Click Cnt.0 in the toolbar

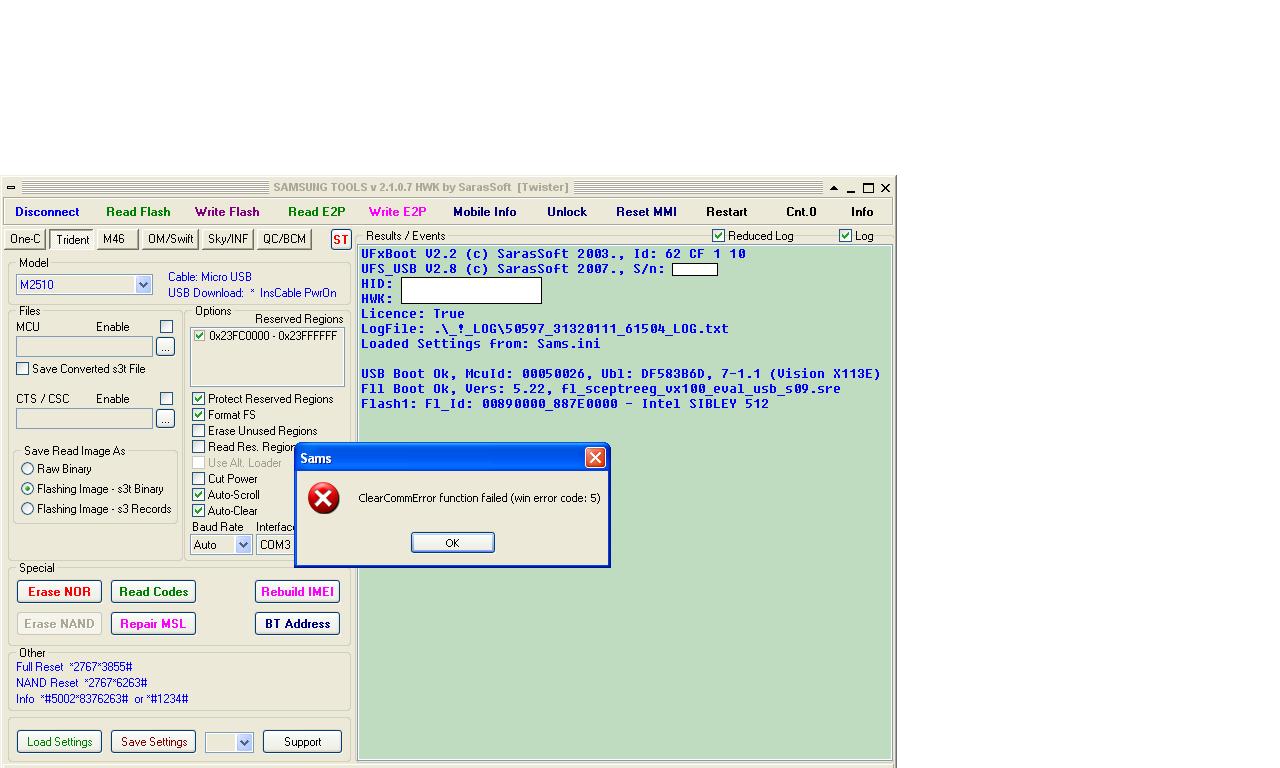click(801, 212)
